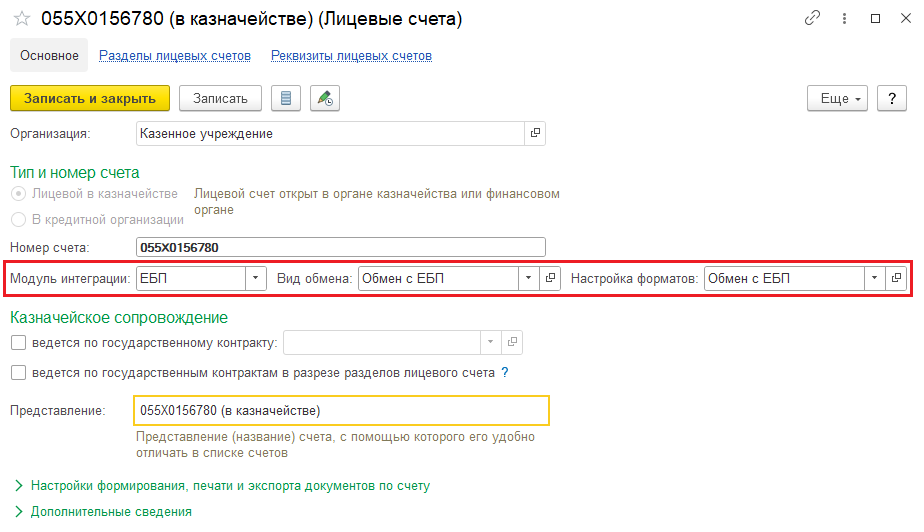The image size is (924, 532).
Task: Open Настройка форматов dropdown arrow
Action: [x=874, y=278]
